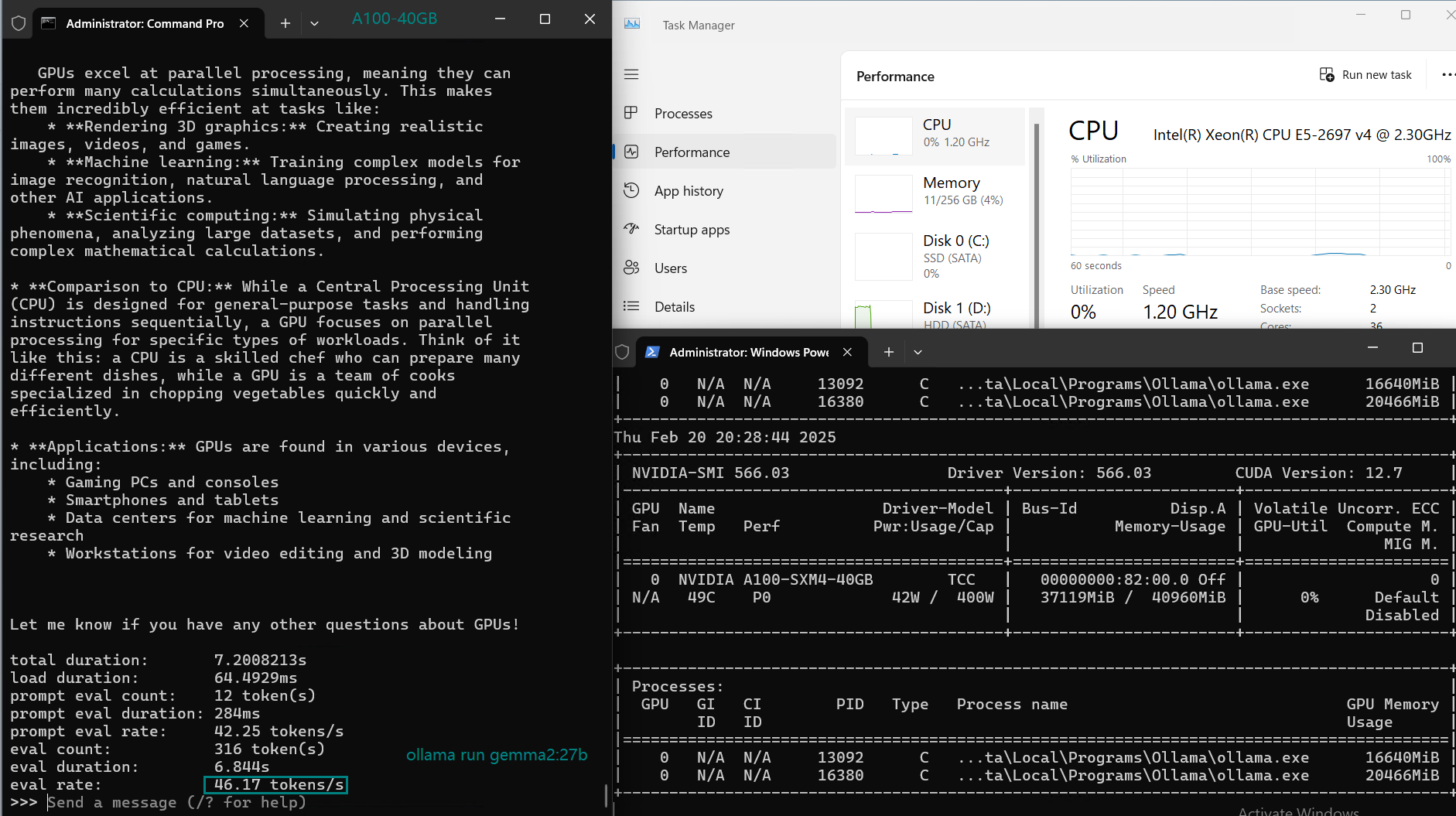1456x816 pixels.
Task: Open new tab in Command Prompt terminal
Action: pos(285,23)
